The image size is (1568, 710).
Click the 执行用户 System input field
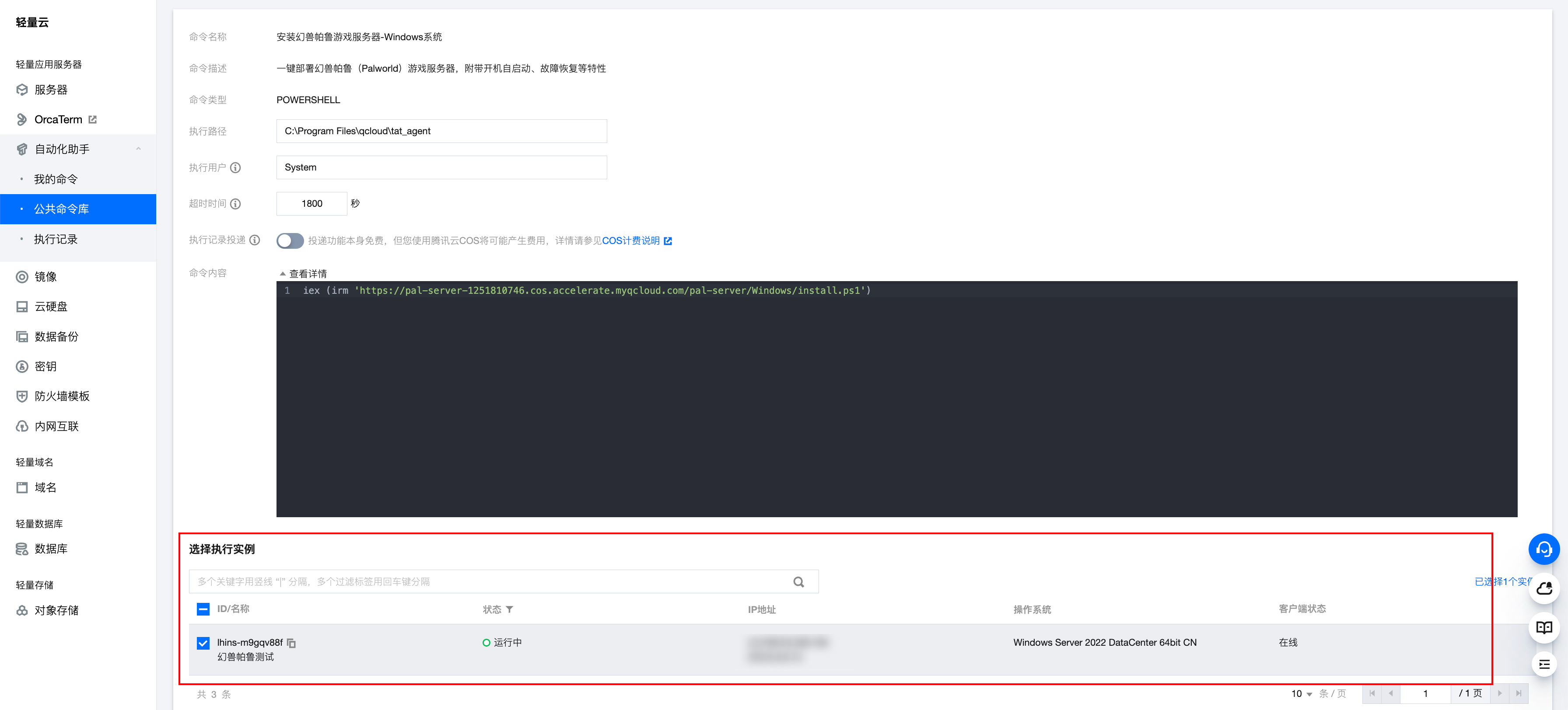click(x=441, y=167)
